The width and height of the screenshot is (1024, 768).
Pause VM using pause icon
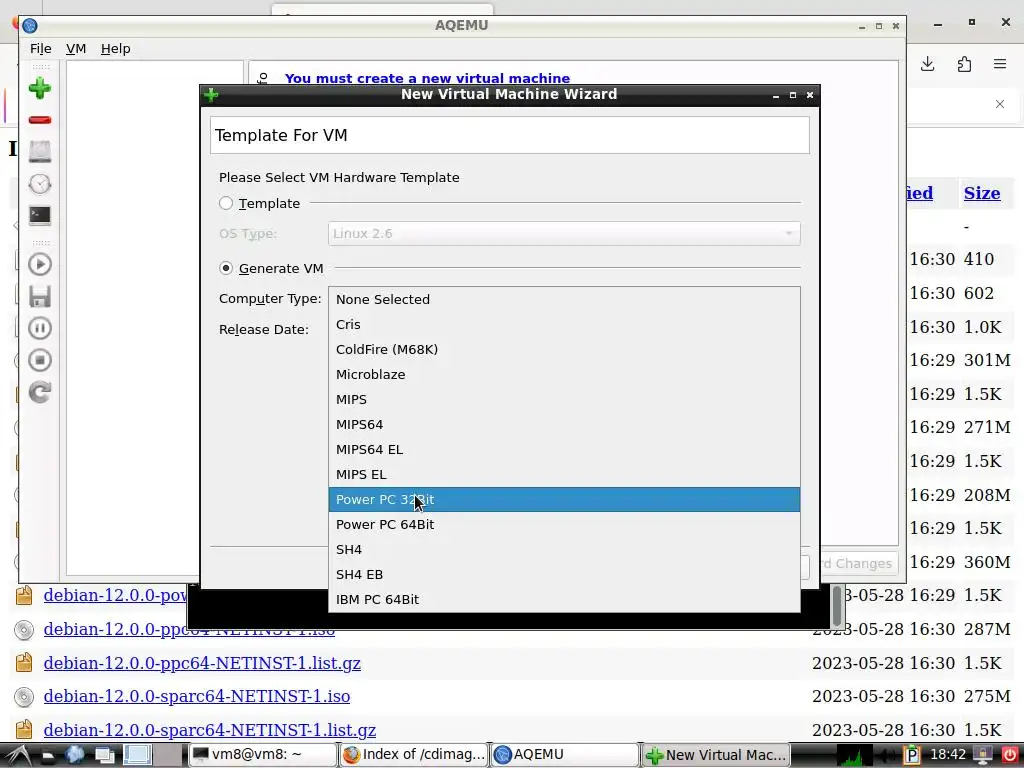tap(40, 328)
